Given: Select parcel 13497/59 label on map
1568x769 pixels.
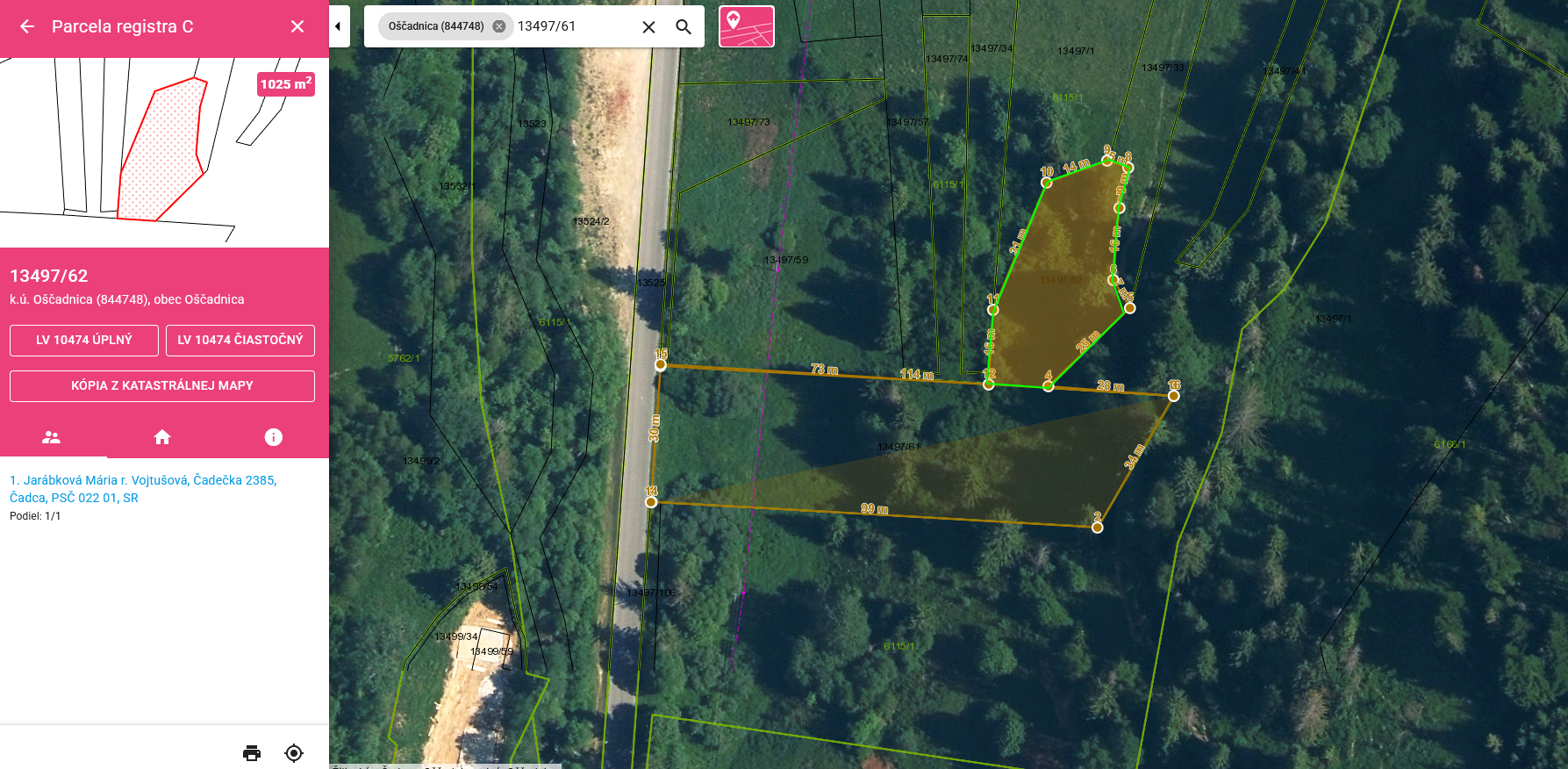Looking at the screenshot, I should point(786,260).
